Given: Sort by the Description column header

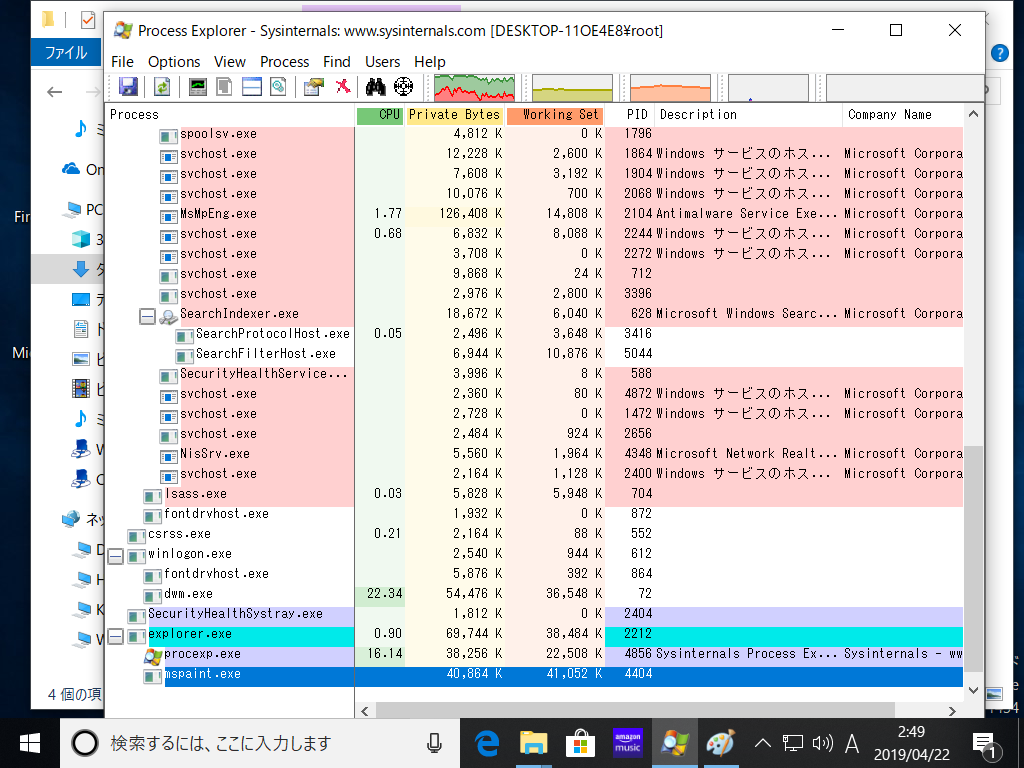Looking at the screenshot, I should [x=748, y=114].
